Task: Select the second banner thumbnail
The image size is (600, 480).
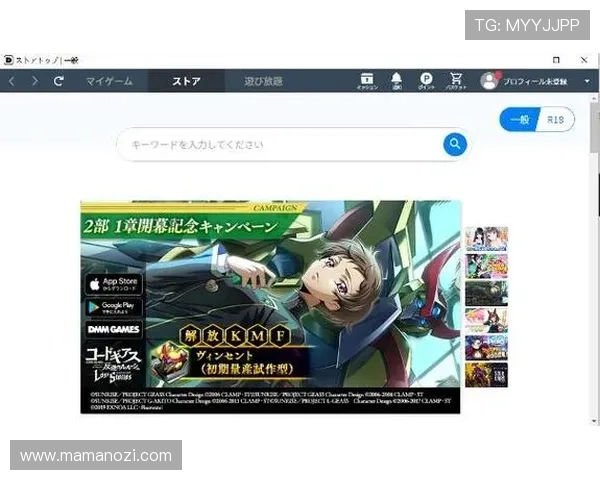Action: click(x=486, y=266)
